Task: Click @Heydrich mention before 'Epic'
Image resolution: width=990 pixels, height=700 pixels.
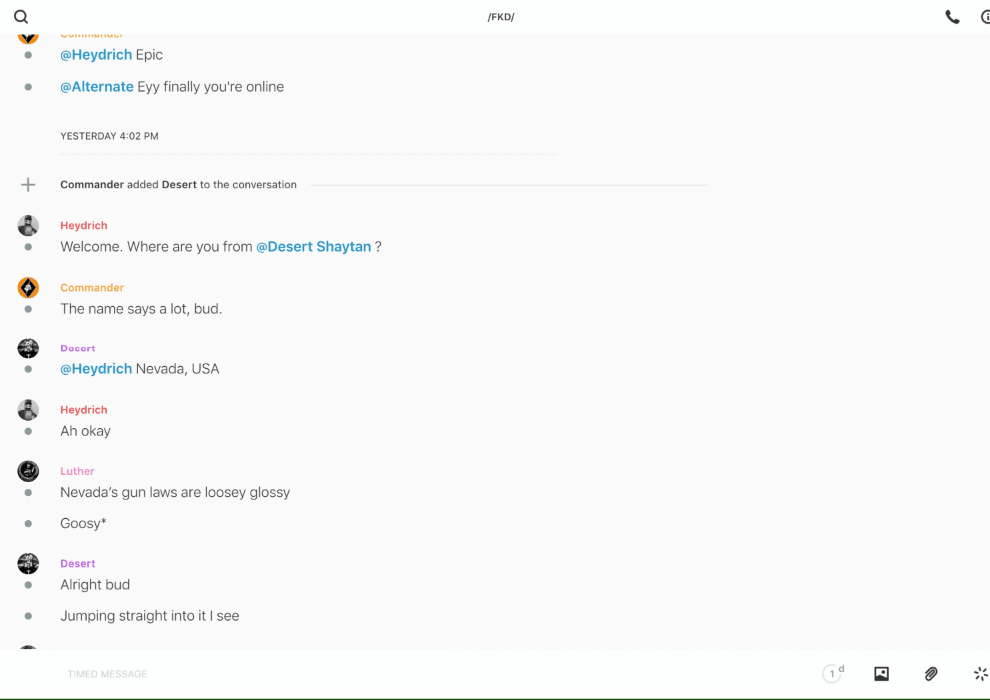Action: click(x=96, y=55)
